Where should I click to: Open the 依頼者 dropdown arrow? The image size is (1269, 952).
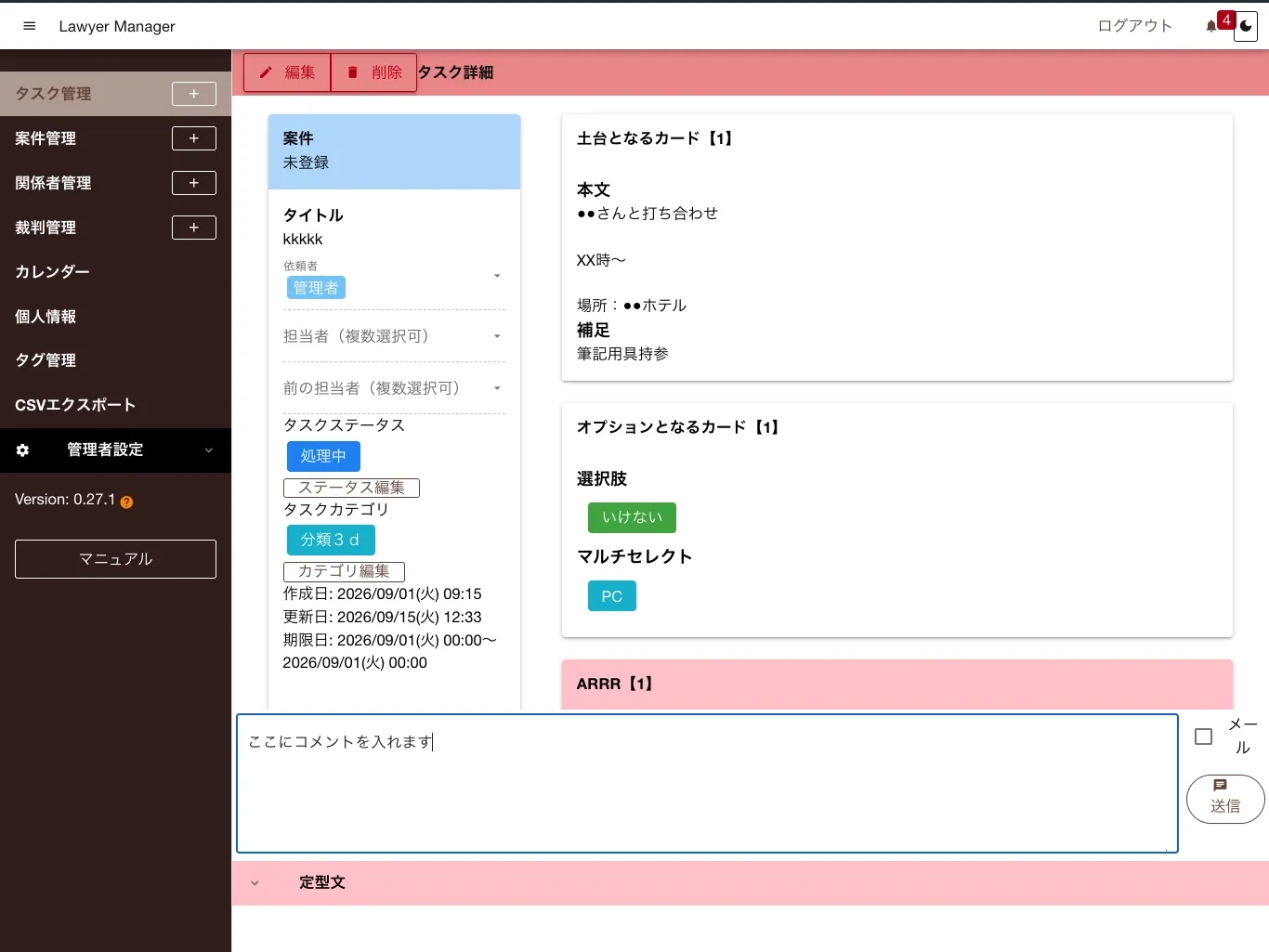pos(497,276)
